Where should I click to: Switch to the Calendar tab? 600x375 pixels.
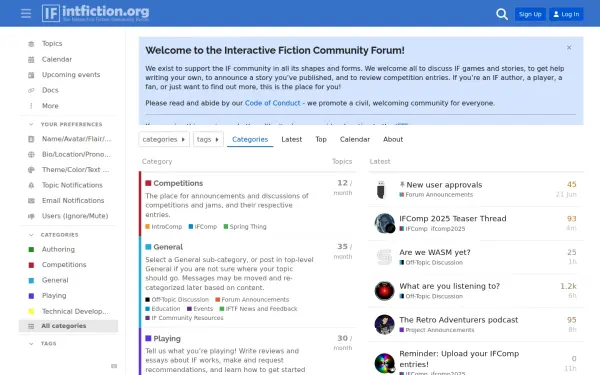(x=355, y=139)
